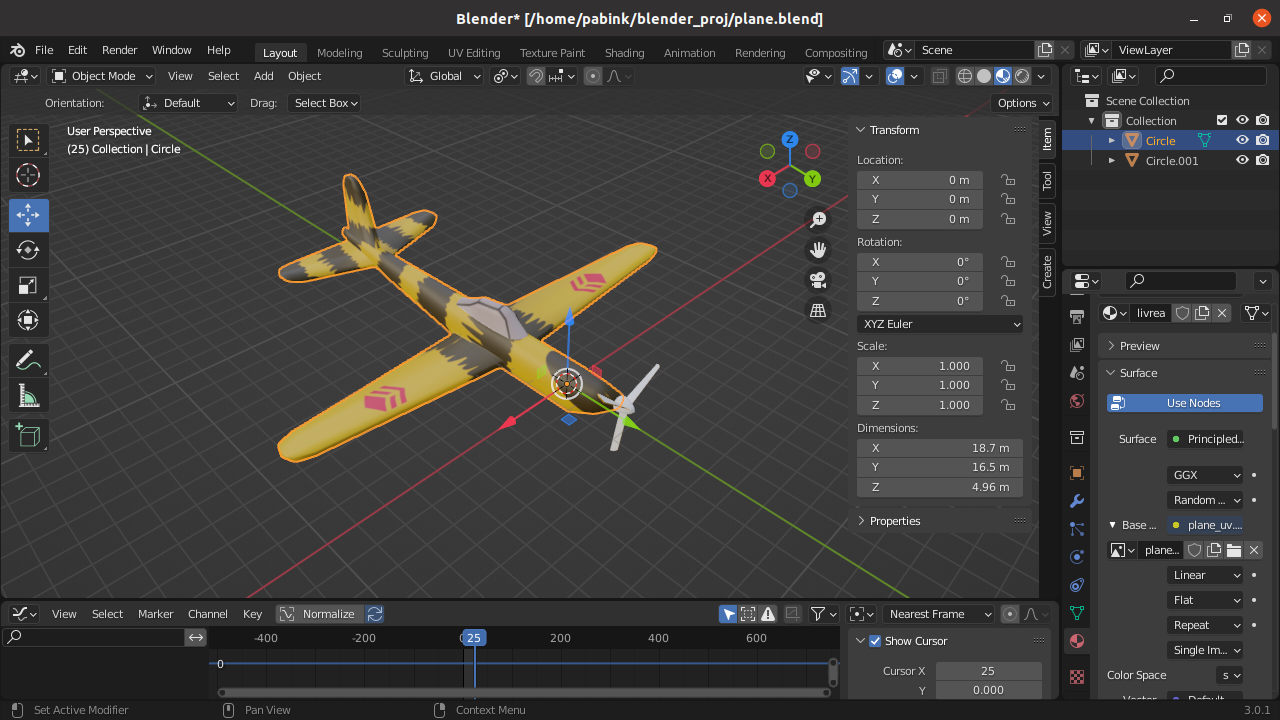The height and width of the screenshot is (720, 1280).
Task: Toggle Collection exclude checkbox
Action: tap(1221, 121)
